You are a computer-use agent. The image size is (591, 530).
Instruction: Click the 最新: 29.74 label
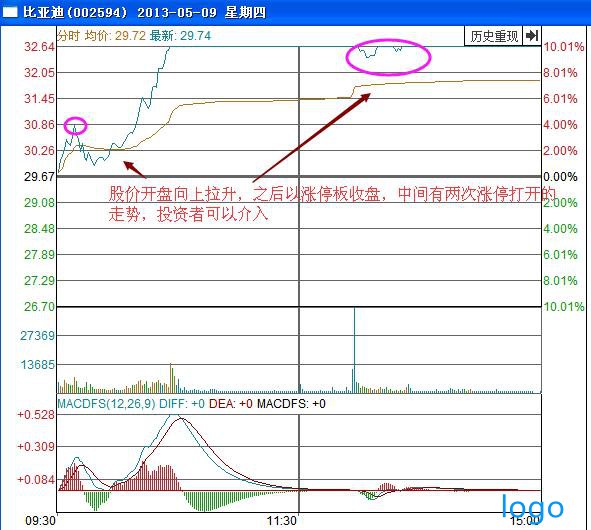pos(180,36)
